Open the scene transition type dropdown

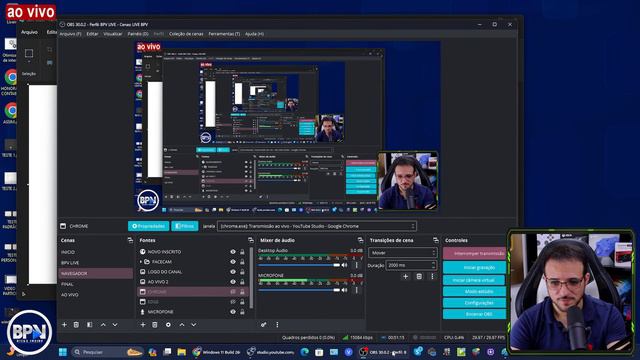402,253
